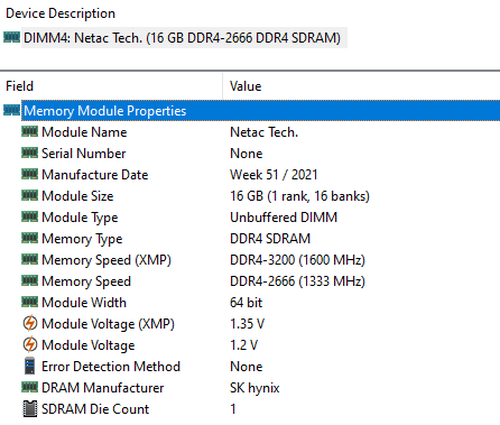Click the icon beside Memory Speed (XMP)
500x425 pixels.
point(30,260)
